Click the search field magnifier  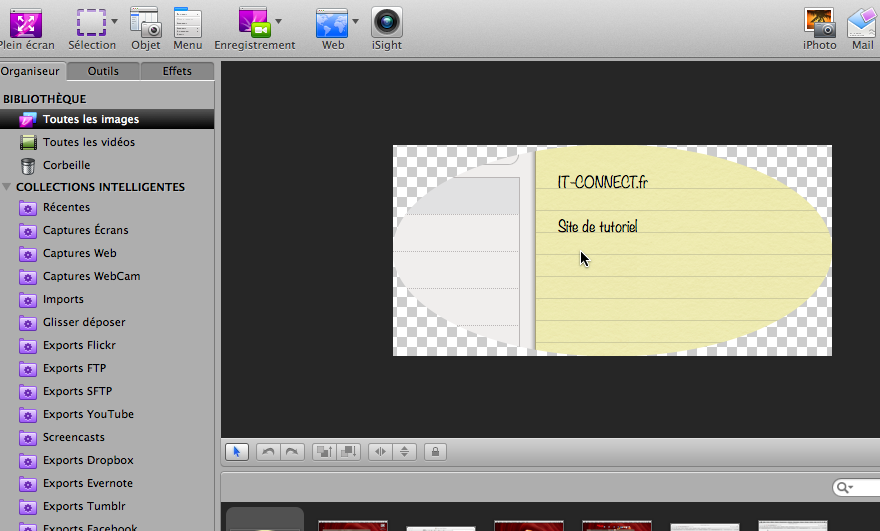(845, 488)
